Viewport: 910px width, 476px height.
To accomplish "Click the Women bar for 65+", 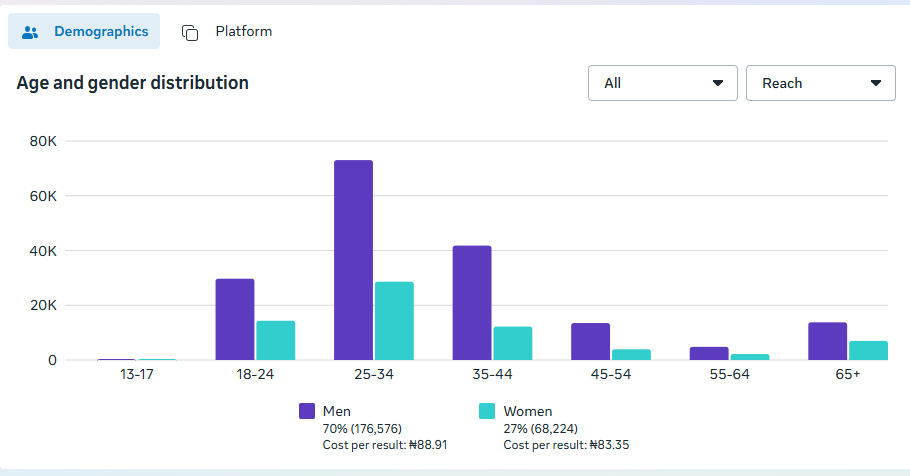I will 868,351.
